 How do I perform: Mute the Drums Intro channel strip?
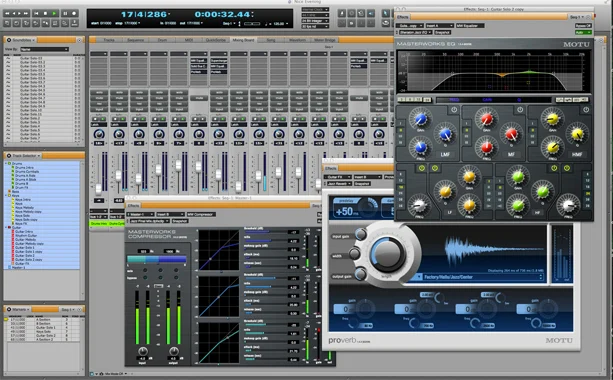click(x=99, y=98)
